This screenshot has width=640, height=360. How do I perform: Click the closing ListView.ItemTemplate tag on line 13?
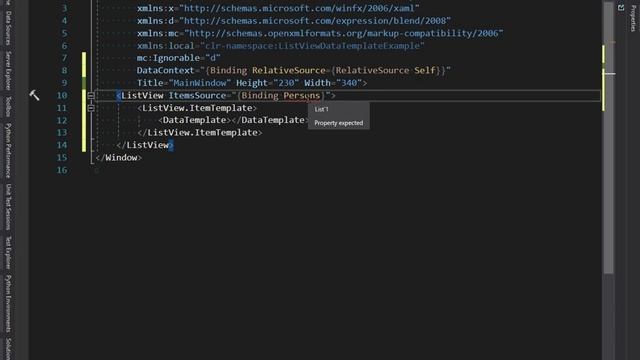point(200,133)
